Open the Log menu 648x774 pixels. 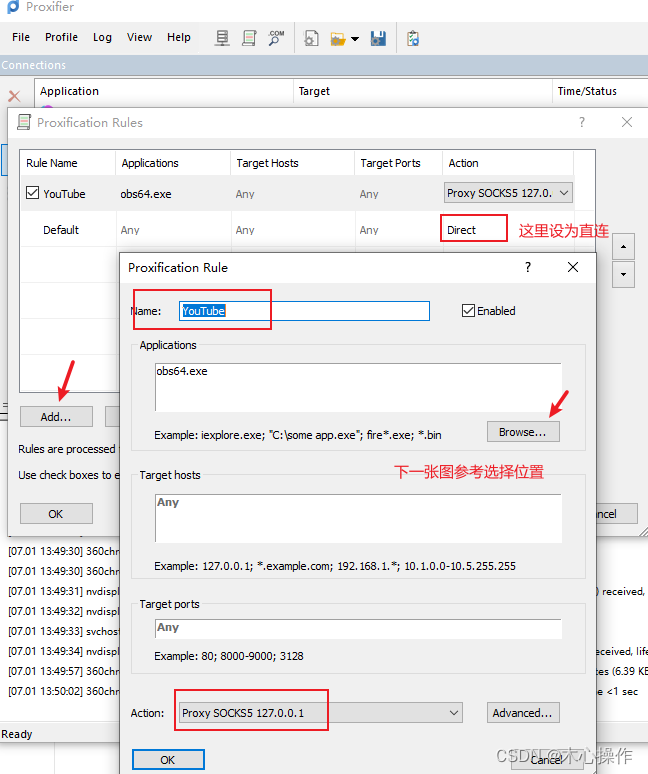click(x=102, y=37)
